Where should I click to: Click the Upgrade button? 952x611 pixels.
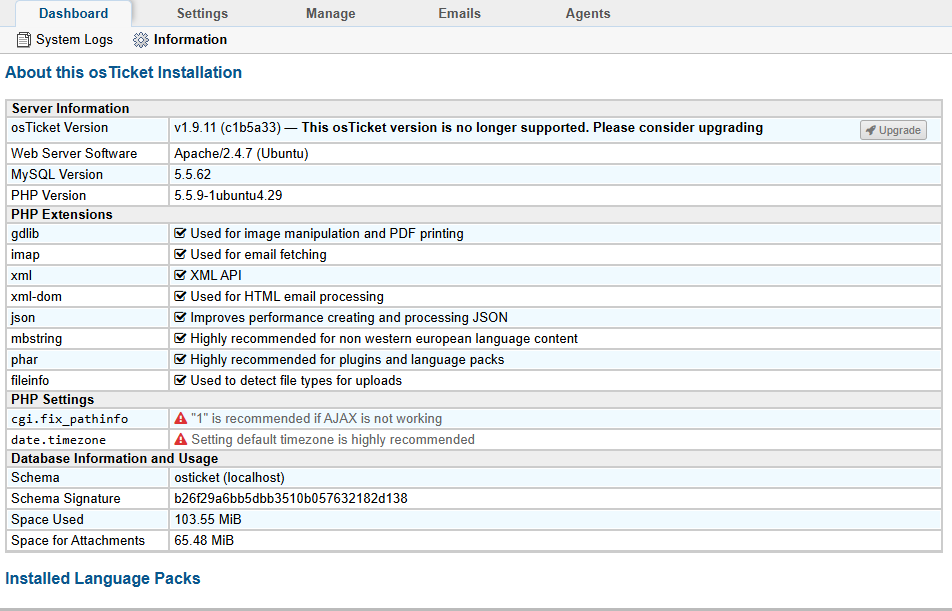point(893,130)
